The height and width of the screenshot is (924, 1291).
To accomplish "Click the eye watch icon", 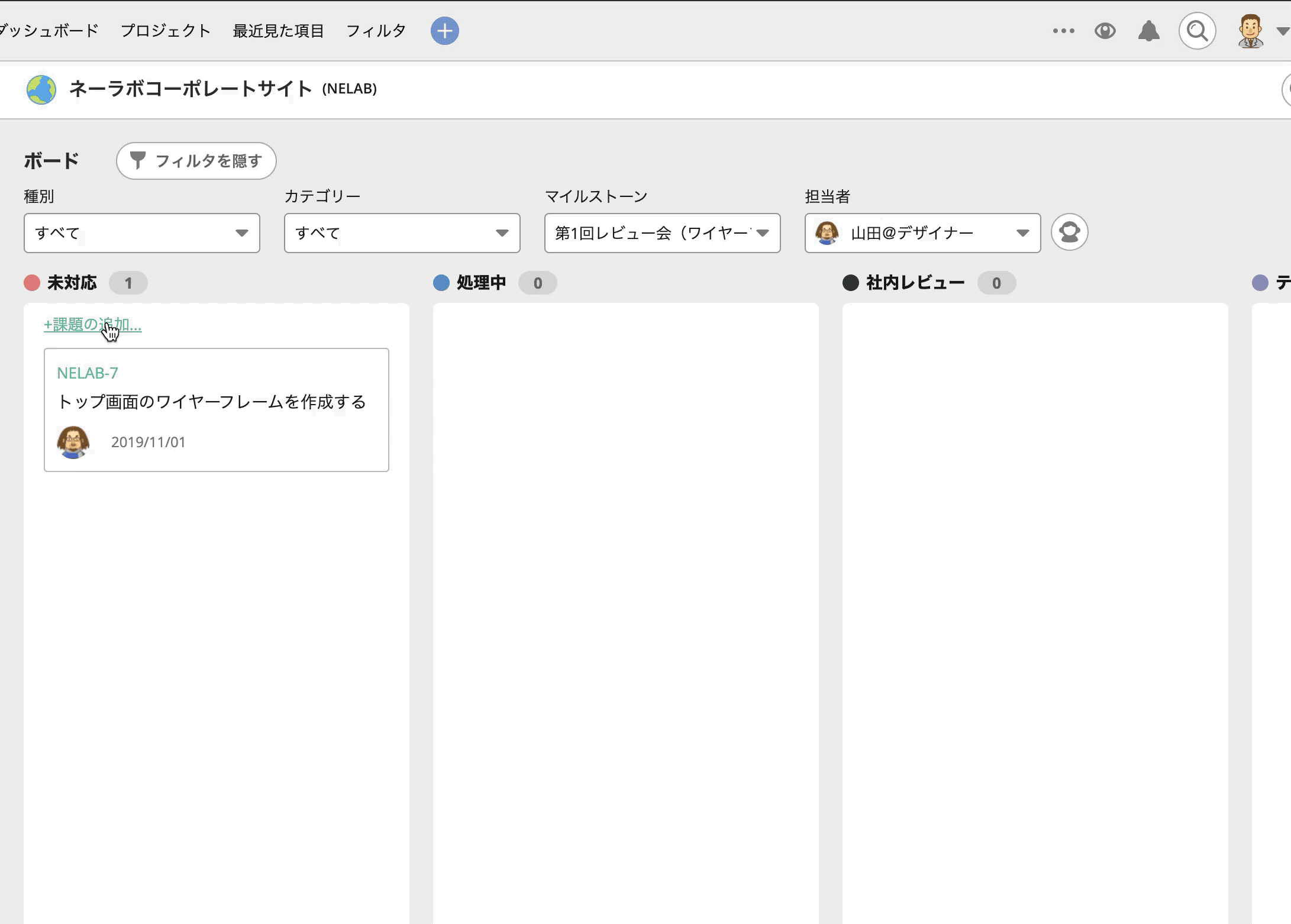I will pos(1105,31).
